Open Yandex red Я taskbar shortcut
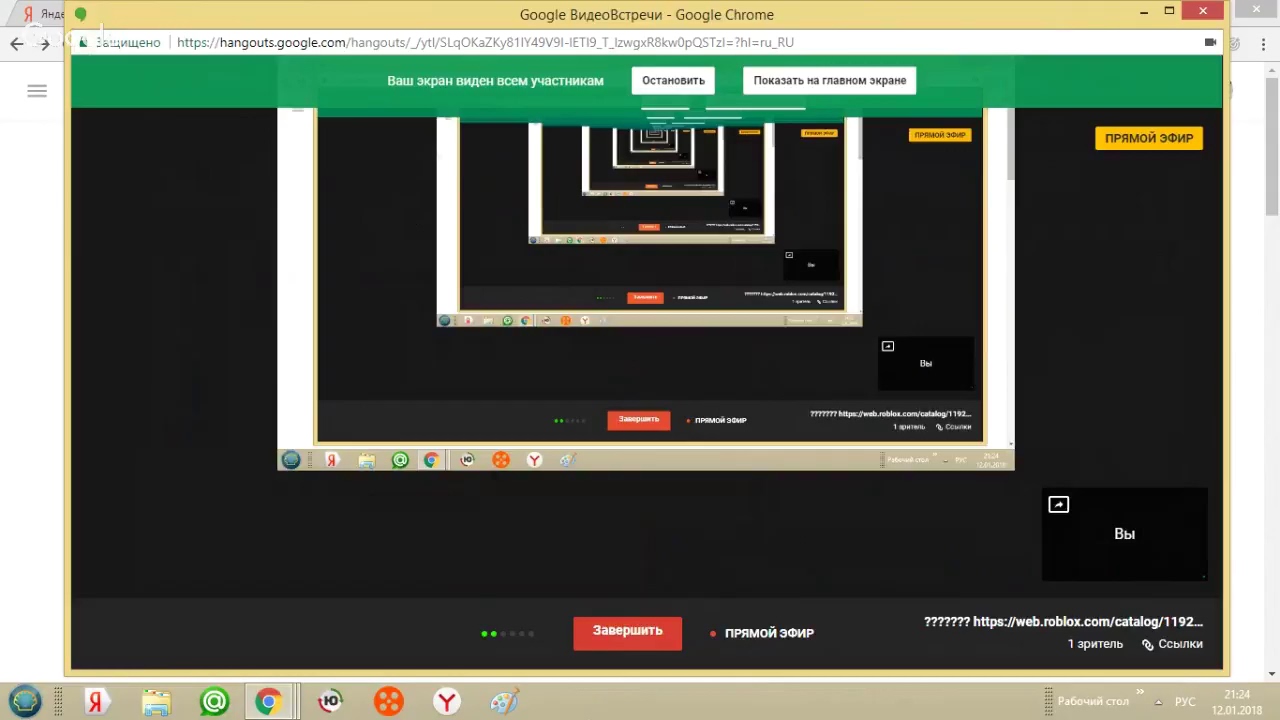 pyautogui.click(x=96, y=701)
